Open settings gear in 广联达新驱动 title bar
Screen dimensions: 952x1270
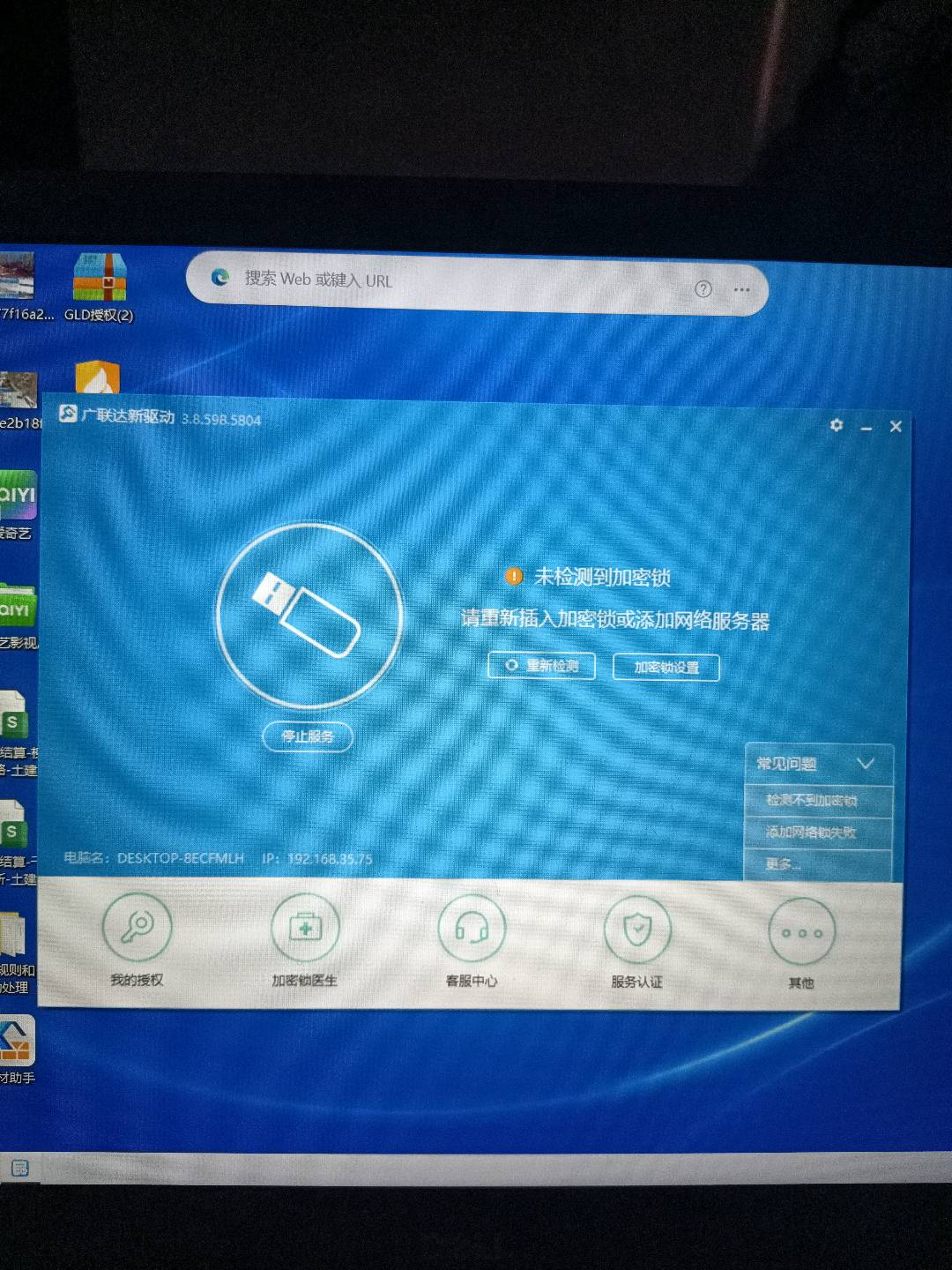pyautogui.click(x=837, y=425)
